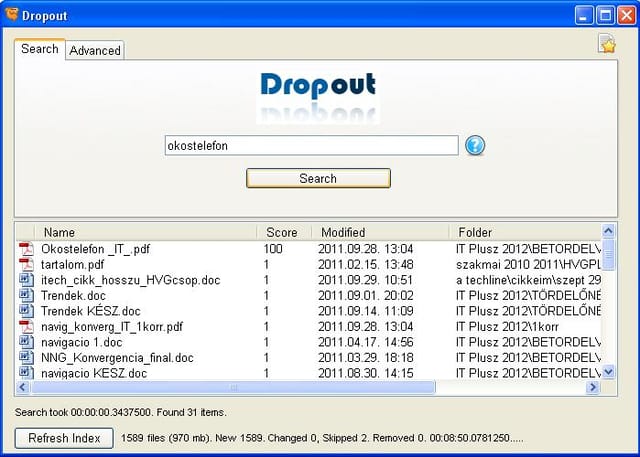This screenshot has width=640, height=457.
Task: Select the file navigacio 1.doc
Action: (82, 342)
